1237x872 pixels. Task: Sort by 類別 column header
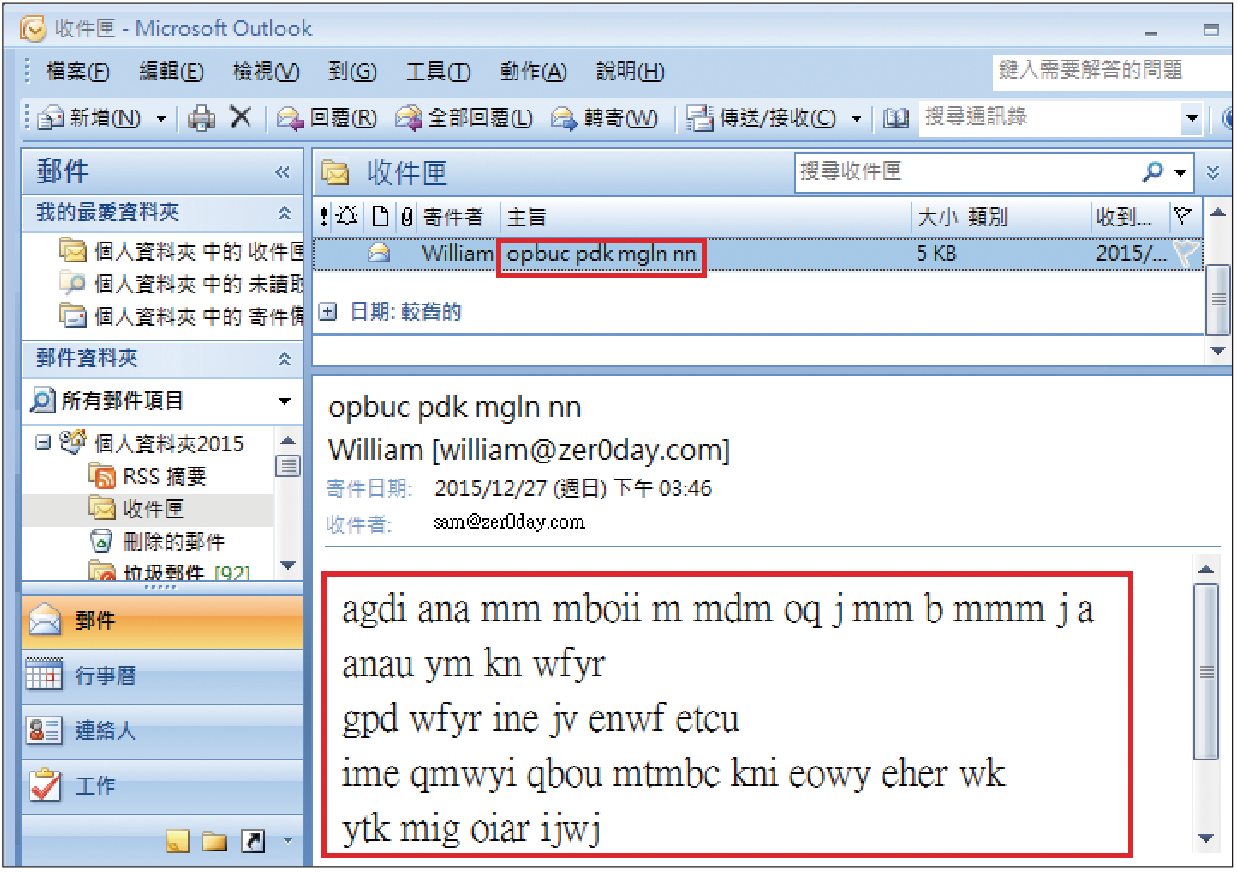pyautogui.click(x=1029, y=216)
